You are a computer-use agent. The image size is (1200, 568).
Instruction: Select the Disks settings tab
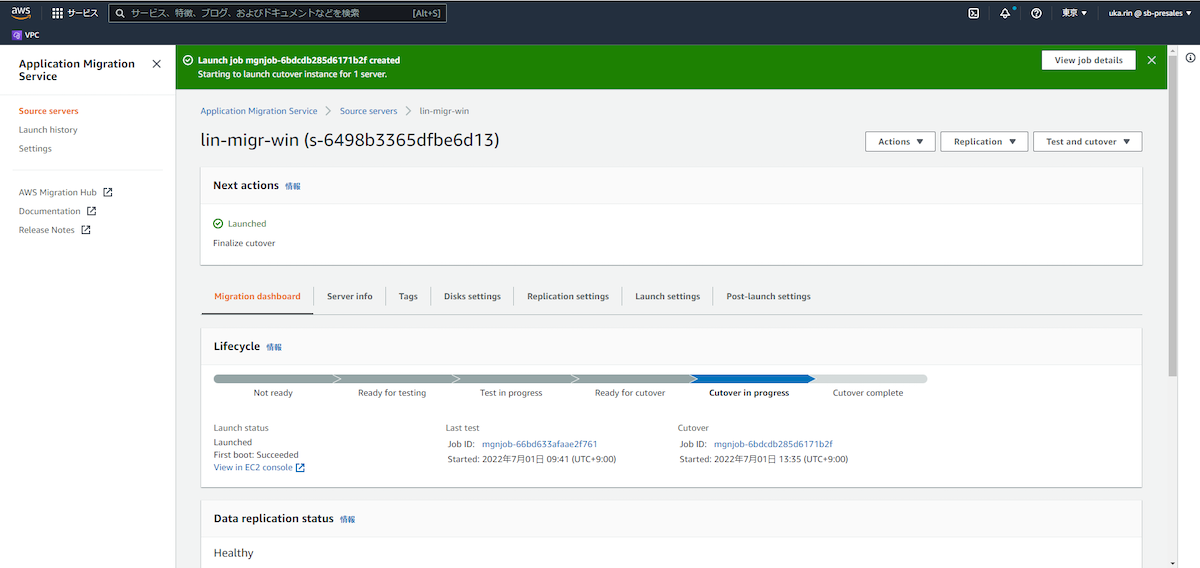[472, 297]
